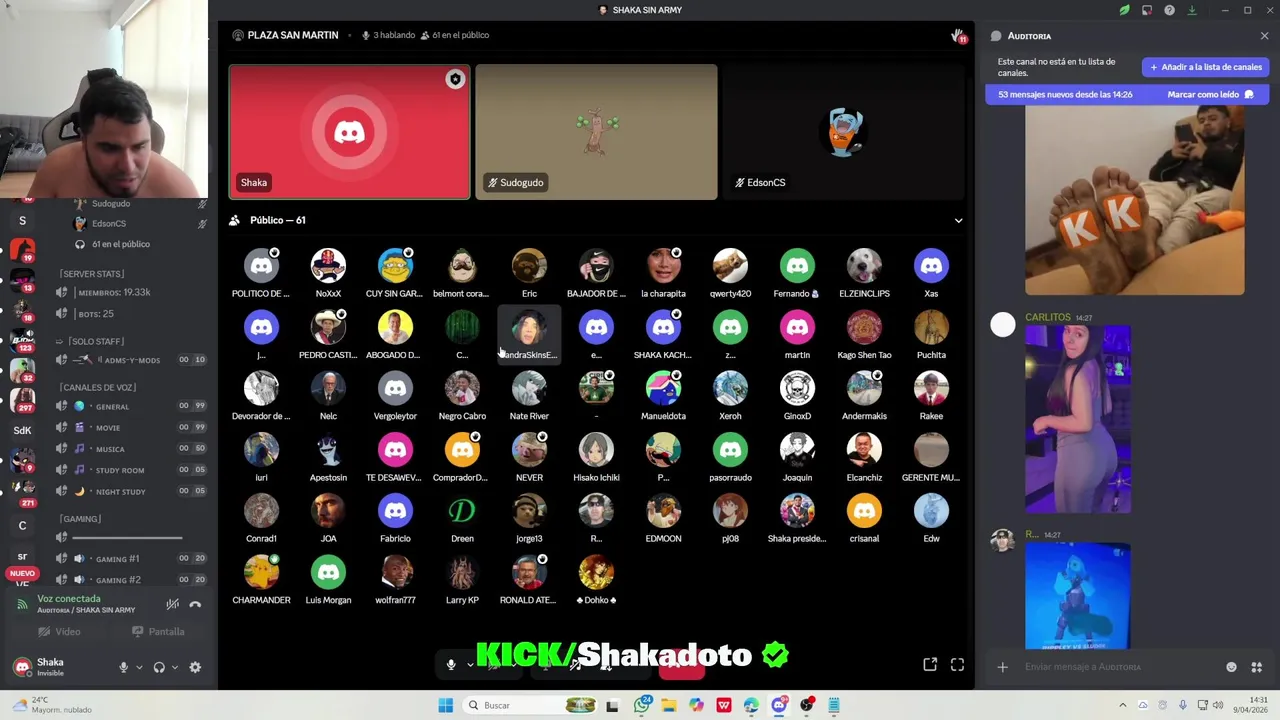Click Marcar como leído
1280x720 pixels.
(x=1210, y=94)
